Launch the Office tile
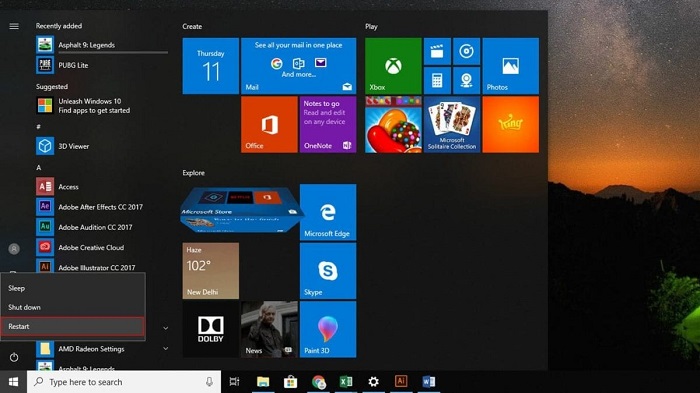 point(269,125)
